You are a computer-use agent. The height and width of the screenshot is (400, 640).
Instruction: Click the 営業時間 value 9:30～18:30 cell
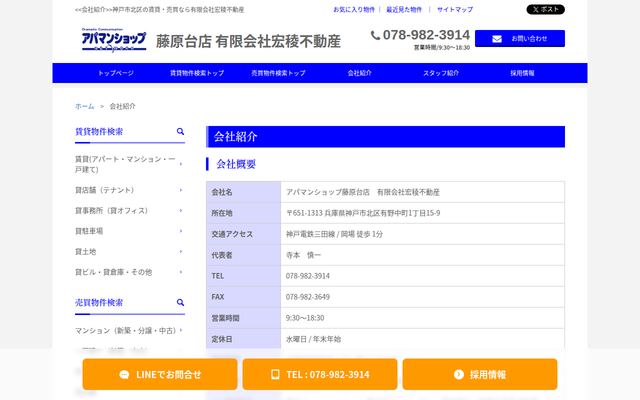click(x=422, y=318)
